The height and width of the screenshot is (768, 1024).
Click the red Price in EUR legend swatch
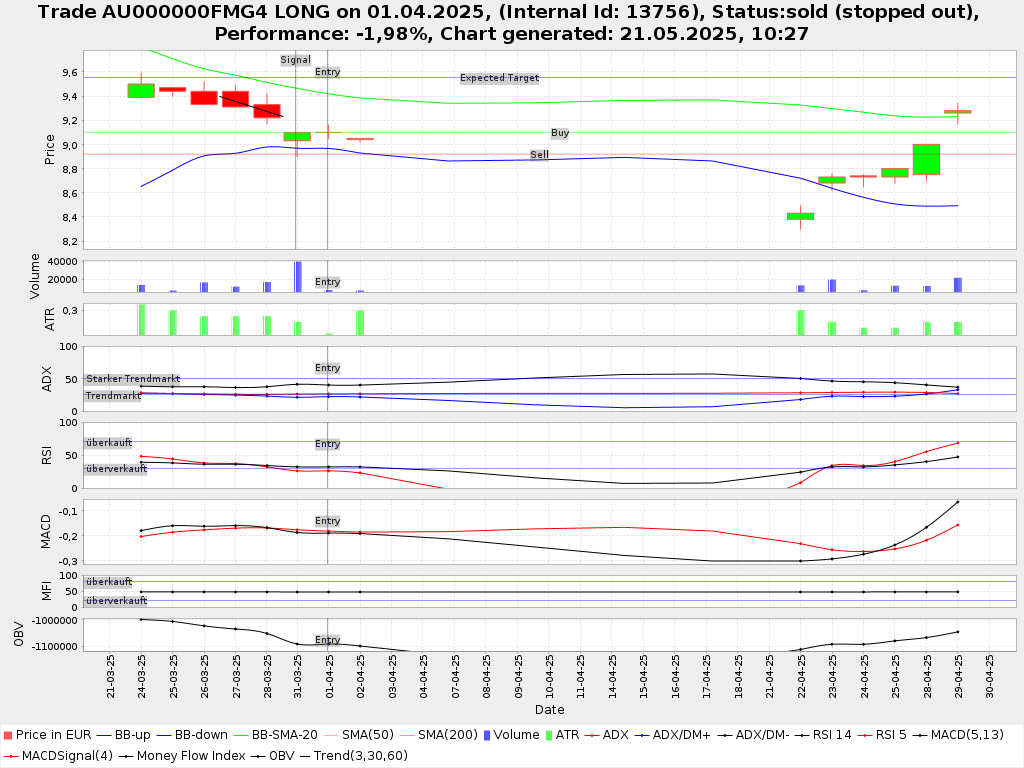point(8,735)
